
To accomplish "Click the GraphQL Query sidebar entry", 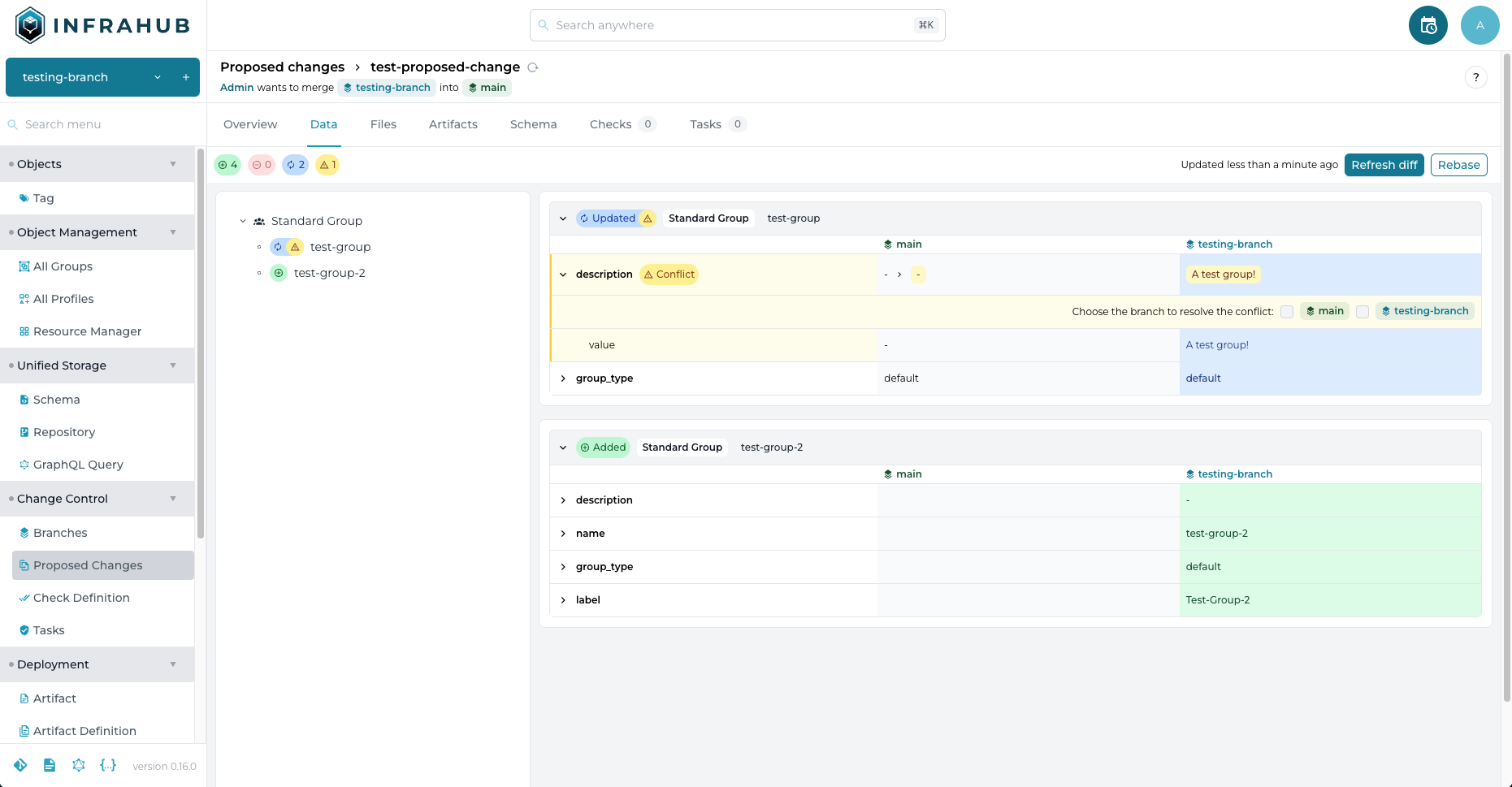I will (77, 465).
